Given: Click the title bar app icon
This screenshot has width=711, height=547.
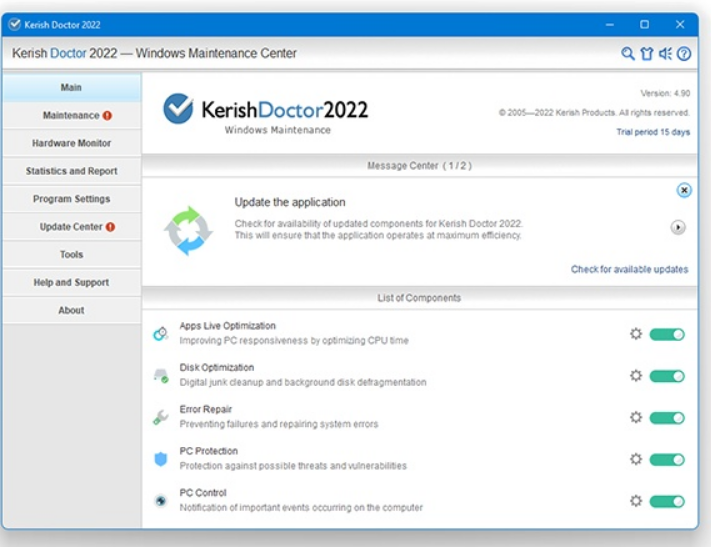Looking at the screenshot, I should click(15, 24).
